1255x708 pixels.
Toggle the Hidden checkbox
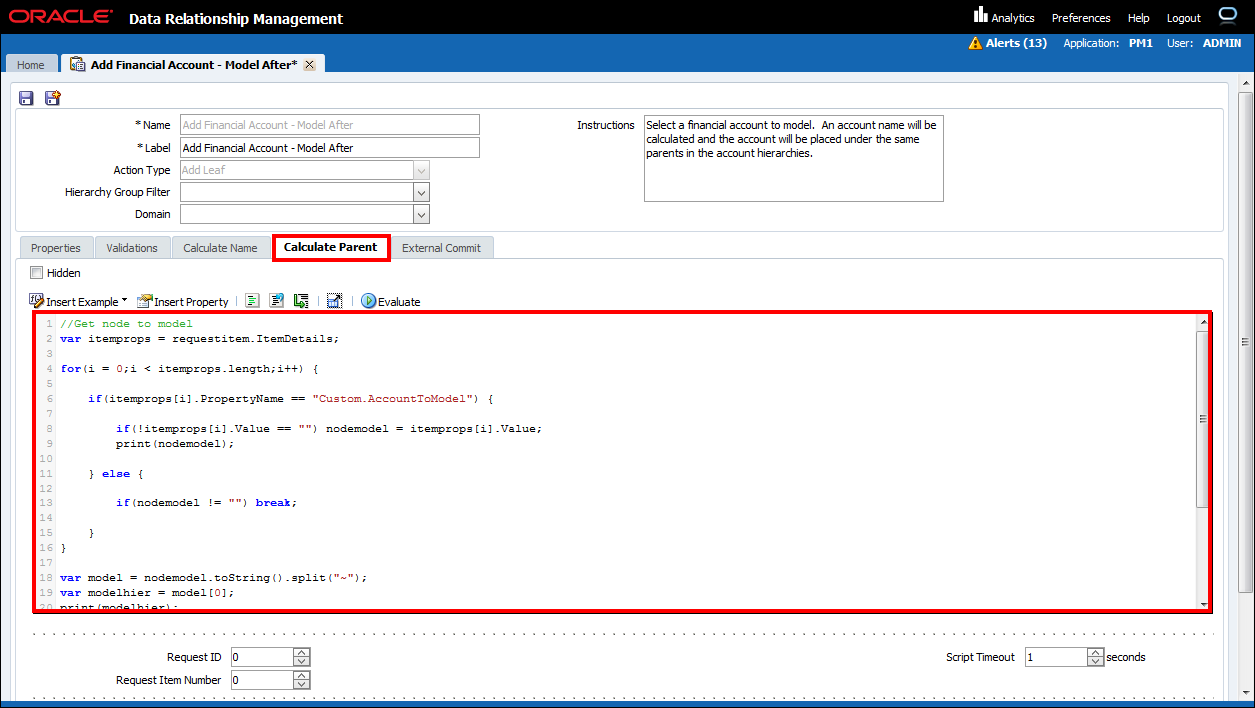[x=37, y=272]
